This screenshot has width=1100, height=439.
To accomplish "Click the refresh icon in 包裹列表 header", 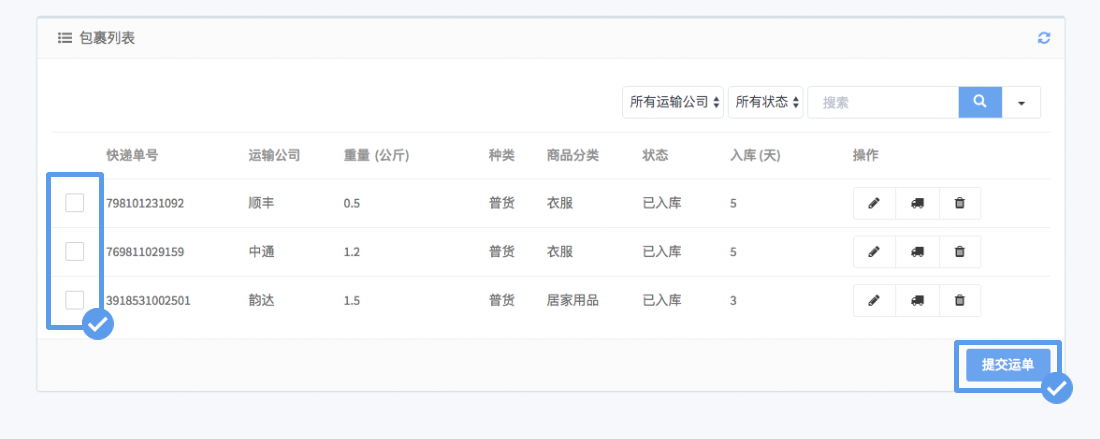I will (x=1044, y=38).
